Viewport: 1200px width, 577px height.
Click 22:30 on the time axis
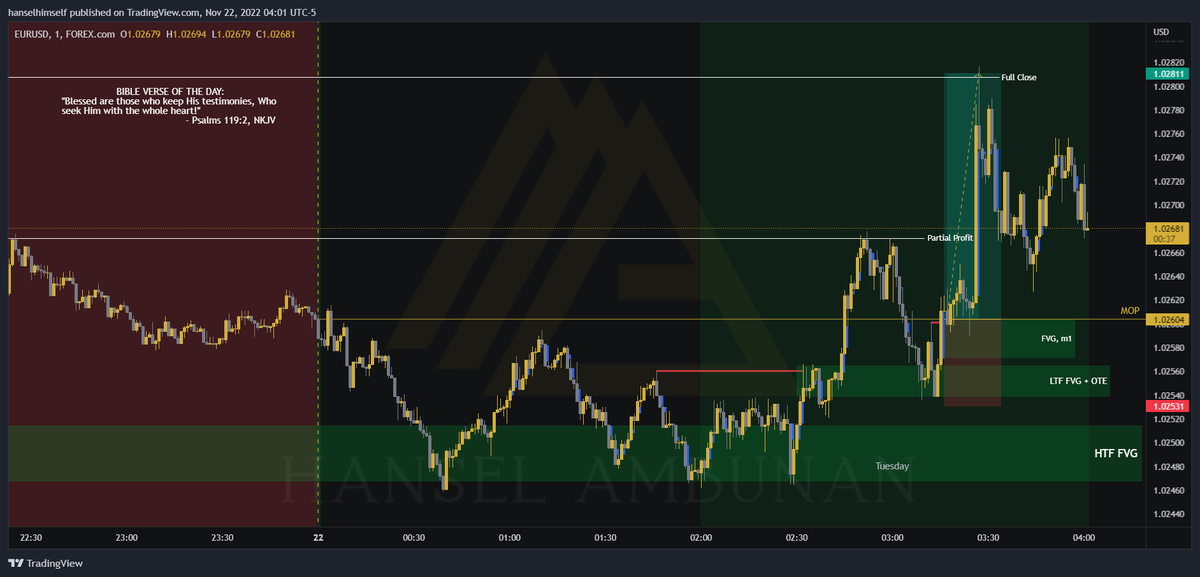coord(30,537)
